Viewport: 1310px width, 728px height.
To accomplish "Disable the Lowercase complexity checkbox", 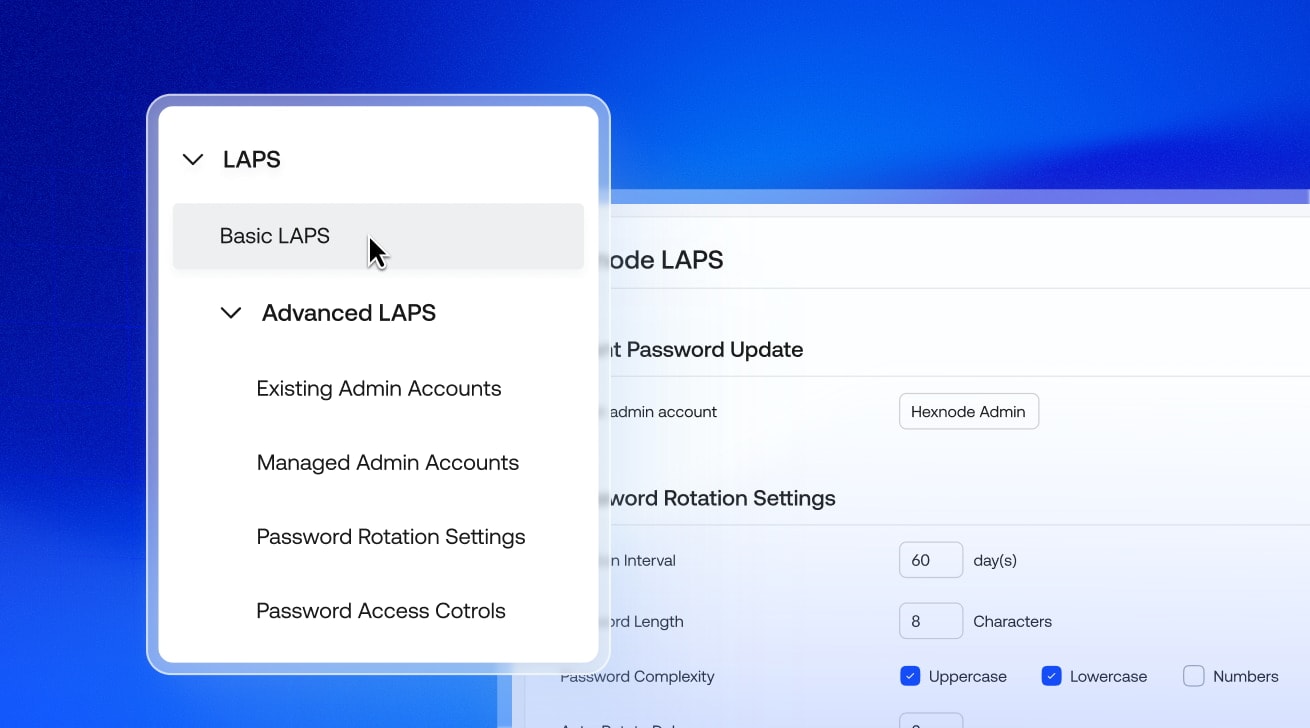I will pyautogui.click(x=1051, y=676).
